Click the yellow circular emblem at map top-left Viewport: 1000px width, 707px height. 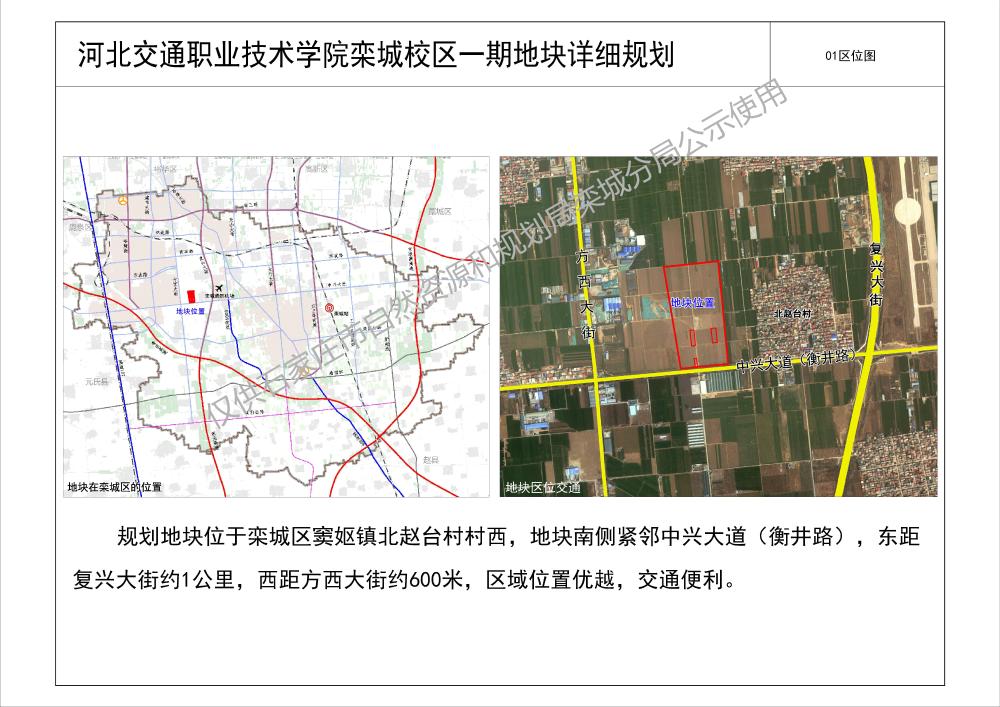click(x=123, y=201)
